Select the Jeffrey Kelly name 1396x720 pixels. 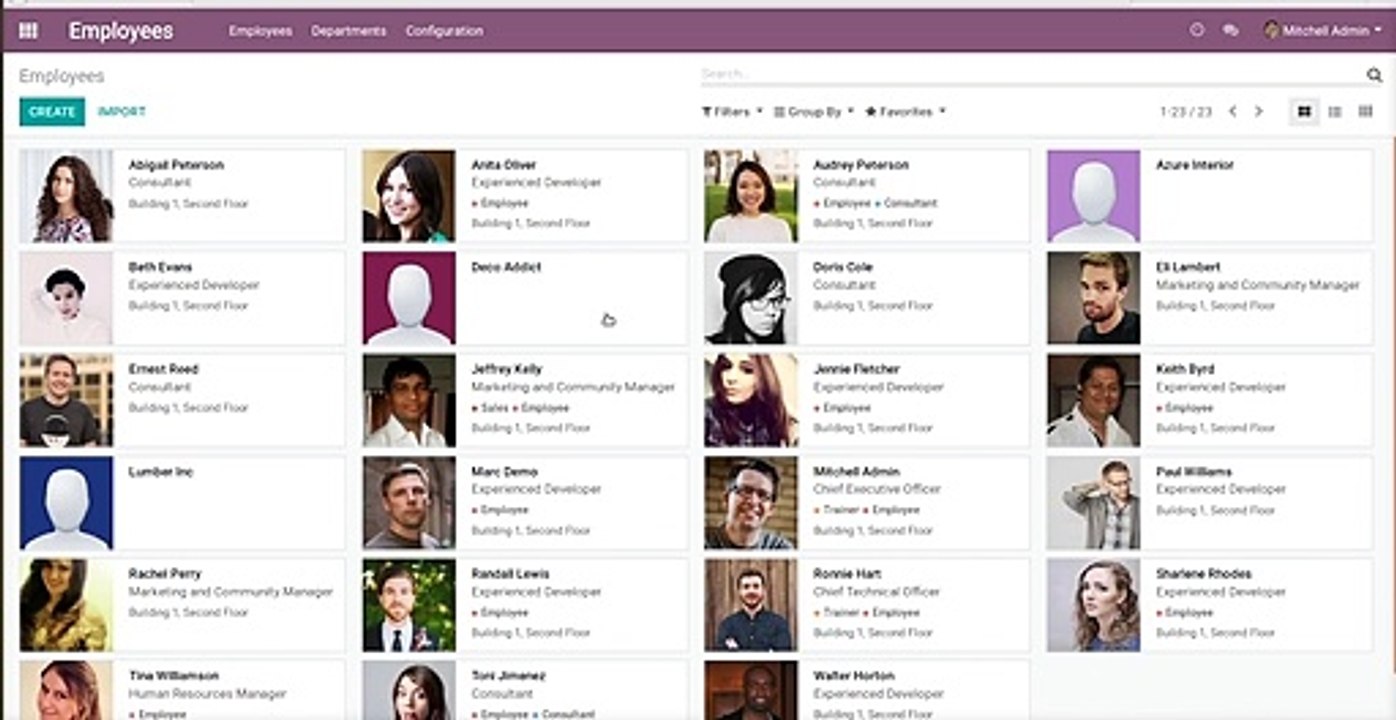(x=506, y=369)
